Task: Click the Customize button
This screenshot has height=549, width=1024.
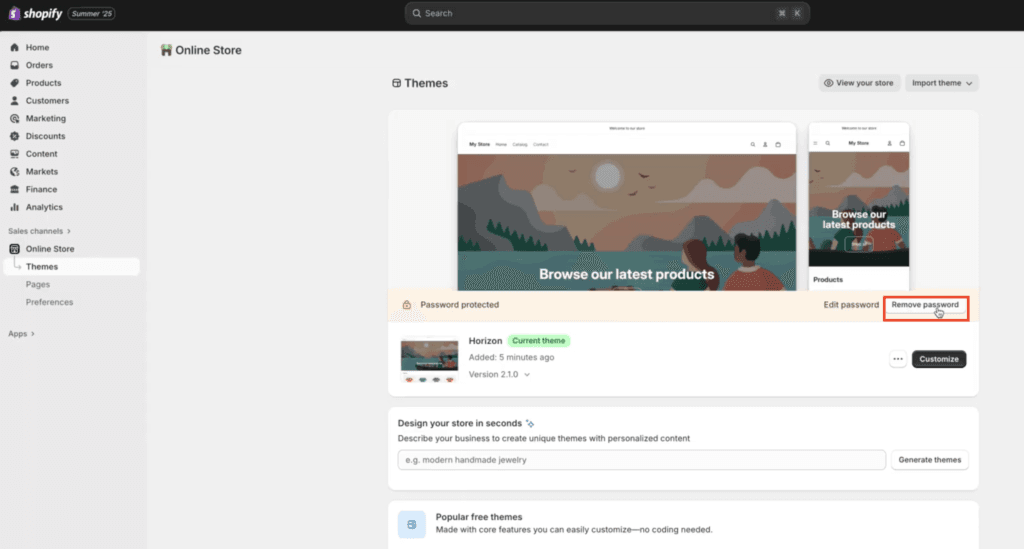Action: [x=939, y=359]
